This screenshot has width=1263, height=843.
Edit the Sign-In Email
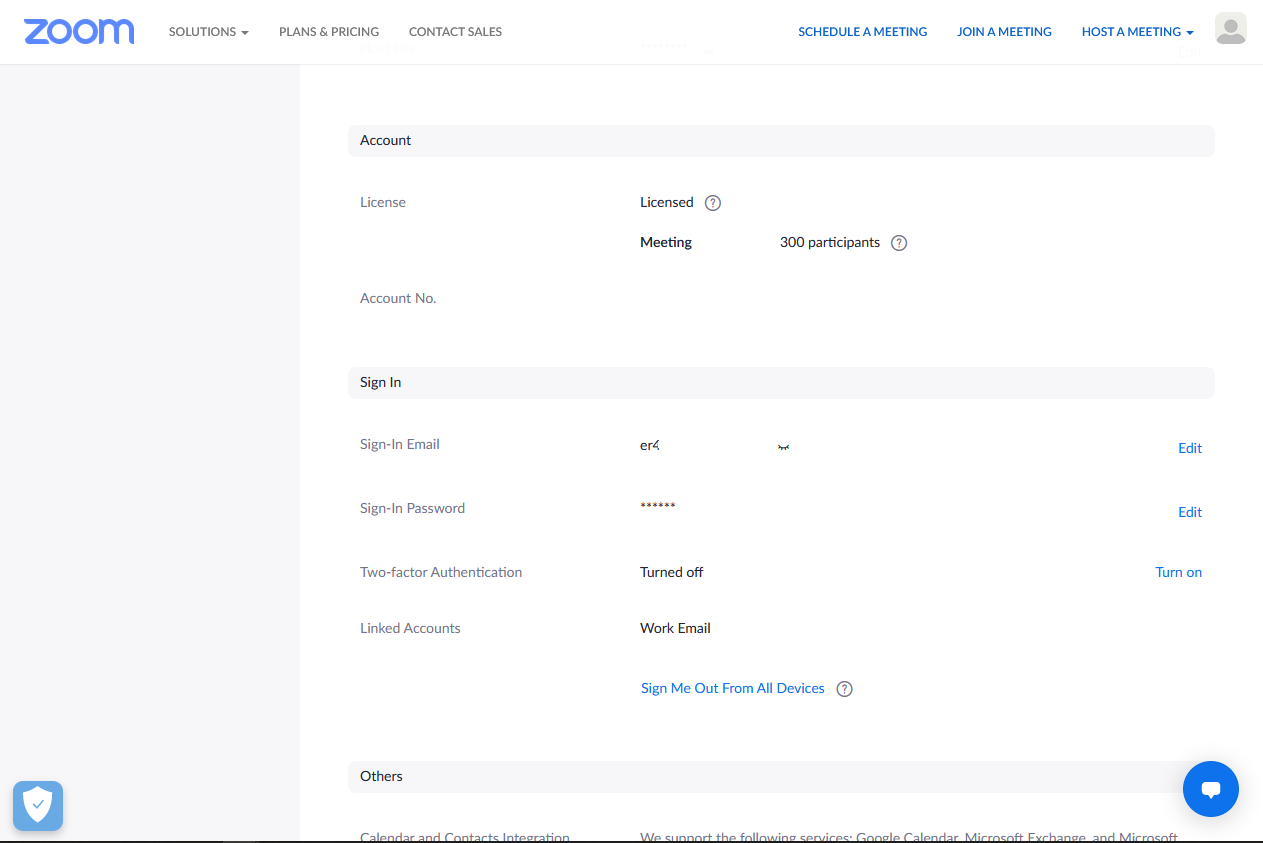pyautogui.click(x=1190, y=448)
